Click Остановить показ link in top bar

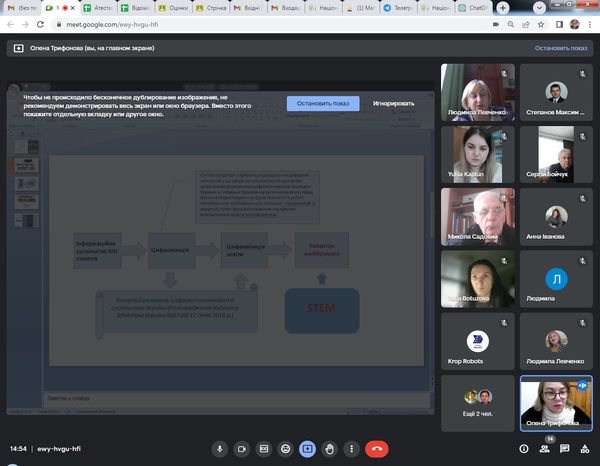coord(563,47)
